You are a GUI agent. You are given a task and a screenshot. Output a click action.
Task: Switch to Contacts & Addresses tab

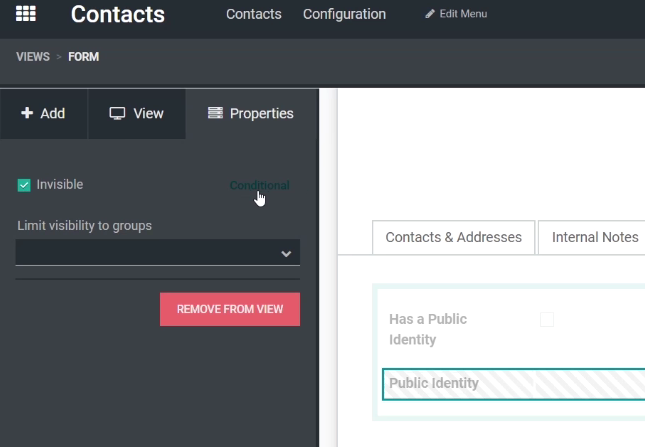453,237
